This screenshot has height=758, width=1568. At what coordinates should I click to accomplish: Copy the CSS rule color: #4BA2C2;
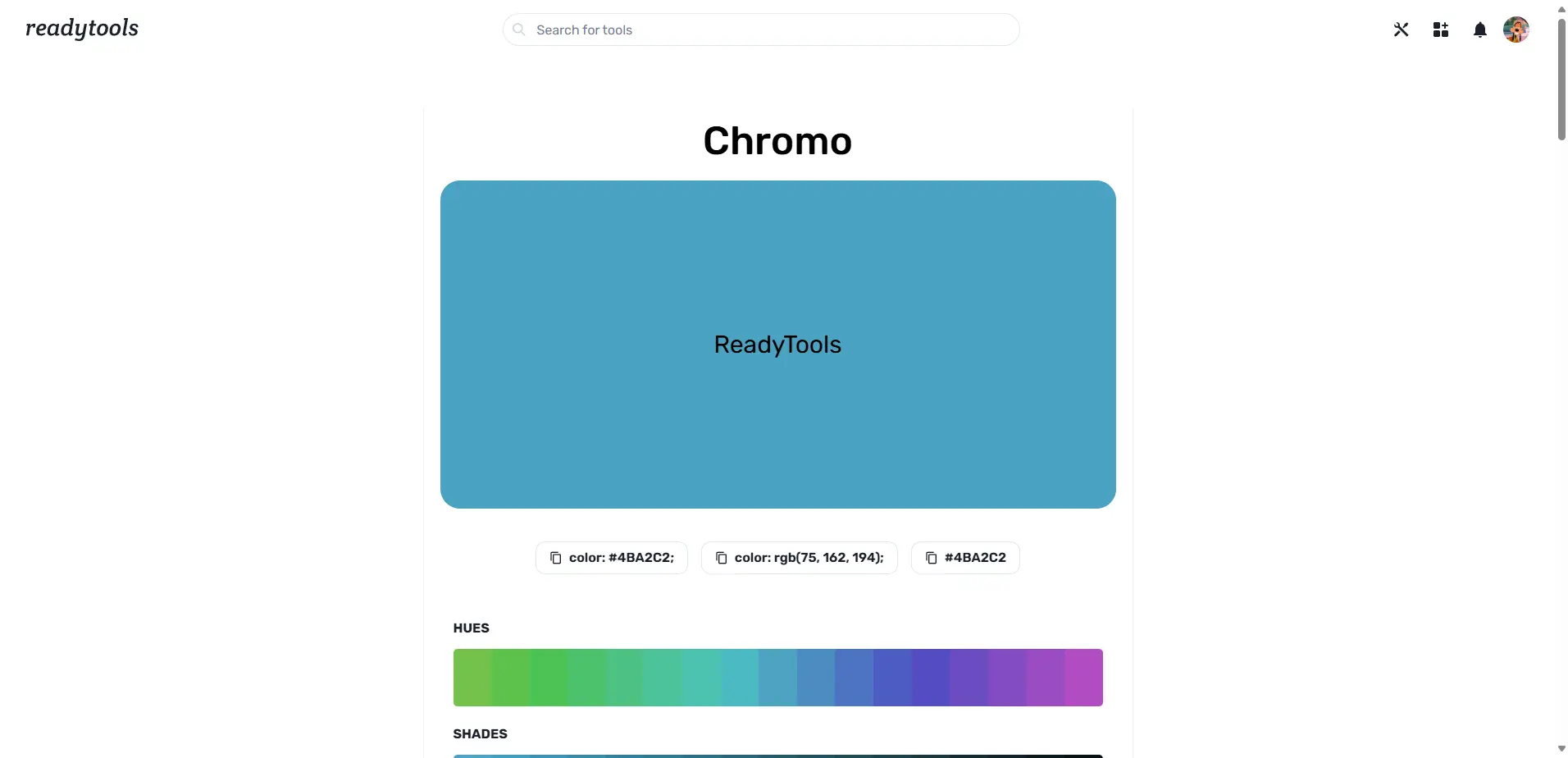610,558
